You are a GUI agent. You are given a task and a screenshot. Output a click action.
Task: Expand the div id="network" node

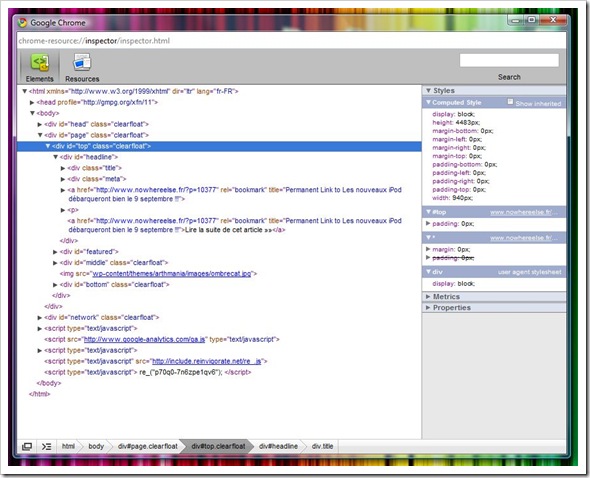click(x=40, y=317)
